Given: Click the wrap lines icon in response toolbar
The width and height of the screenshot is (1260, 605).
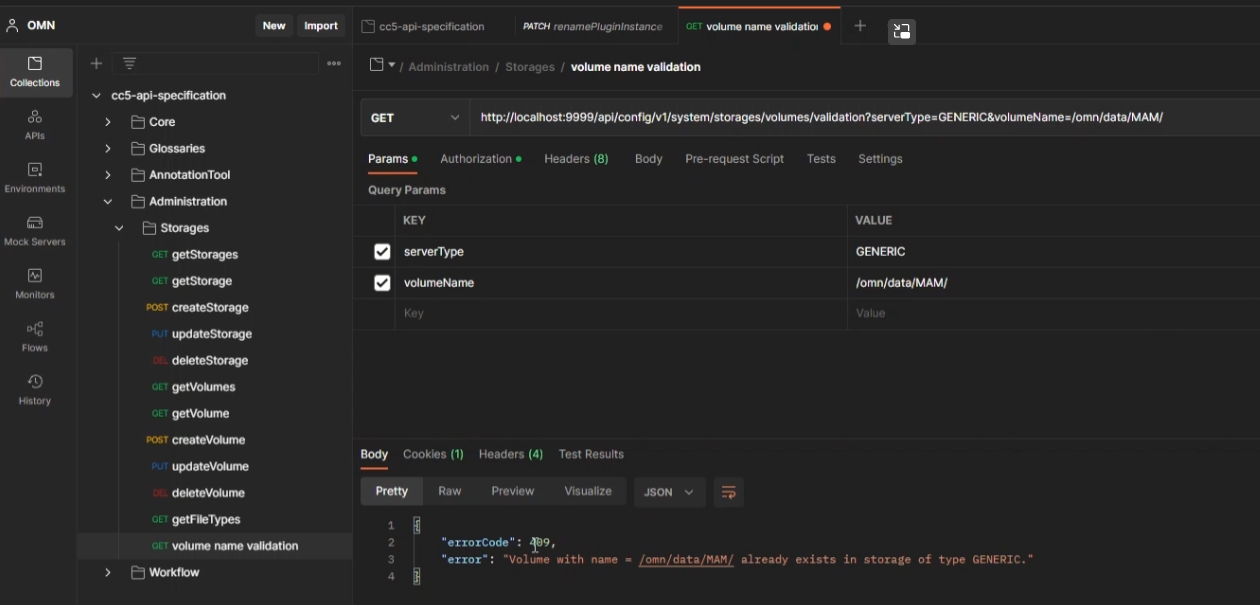Looking at the screenshot, I should pyautogui.click(x=728, y=492).
